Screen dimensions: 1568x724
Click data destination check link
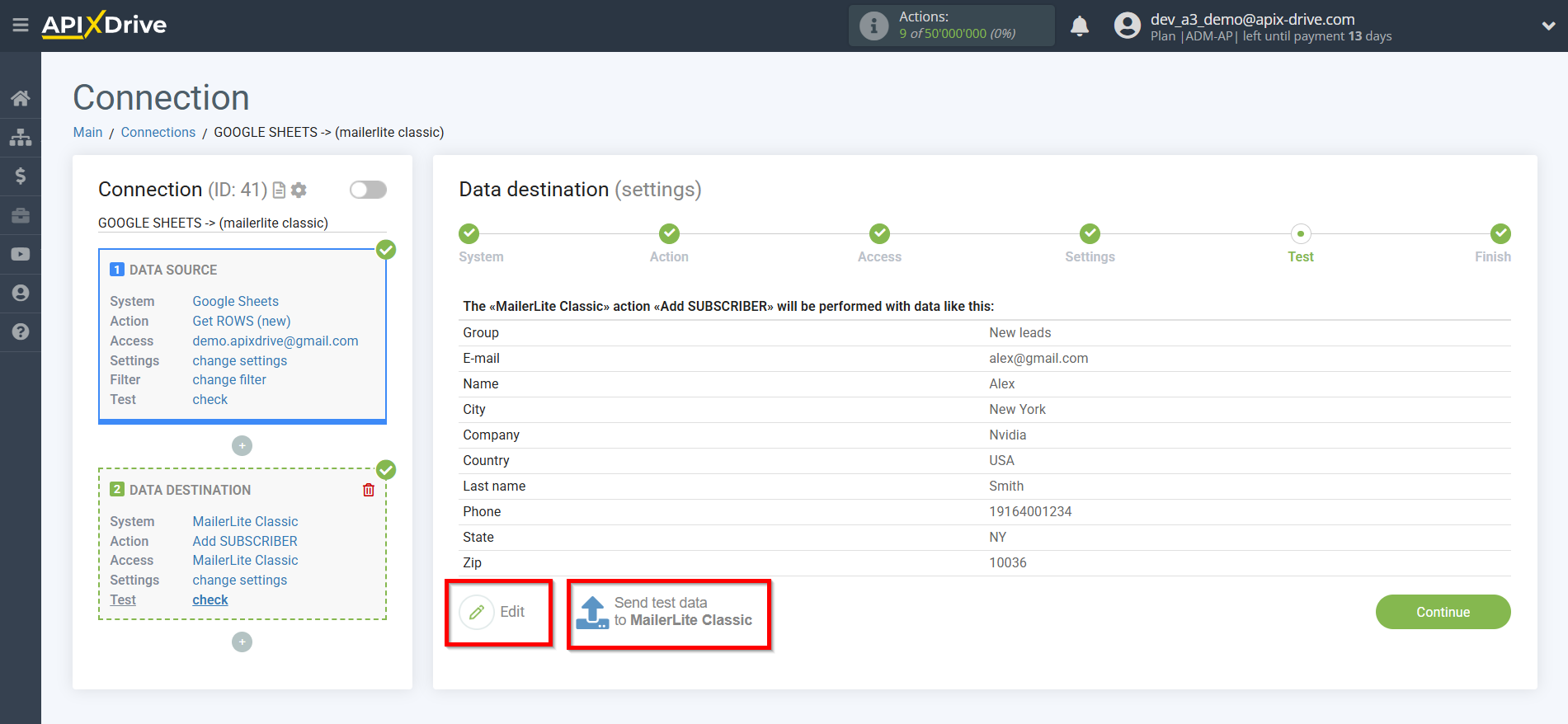[210, 600]
